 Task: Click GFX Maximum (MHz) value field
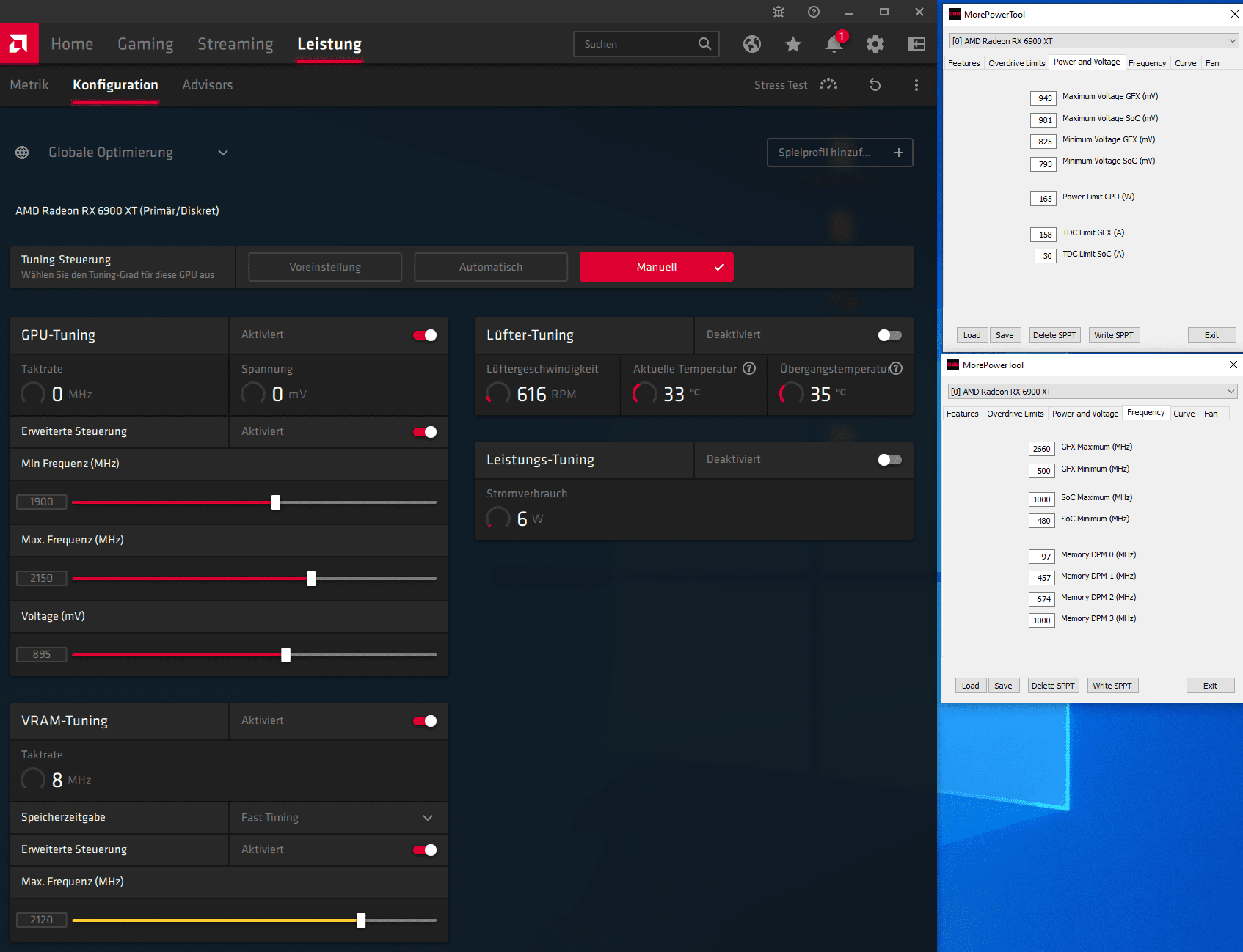1042,449
